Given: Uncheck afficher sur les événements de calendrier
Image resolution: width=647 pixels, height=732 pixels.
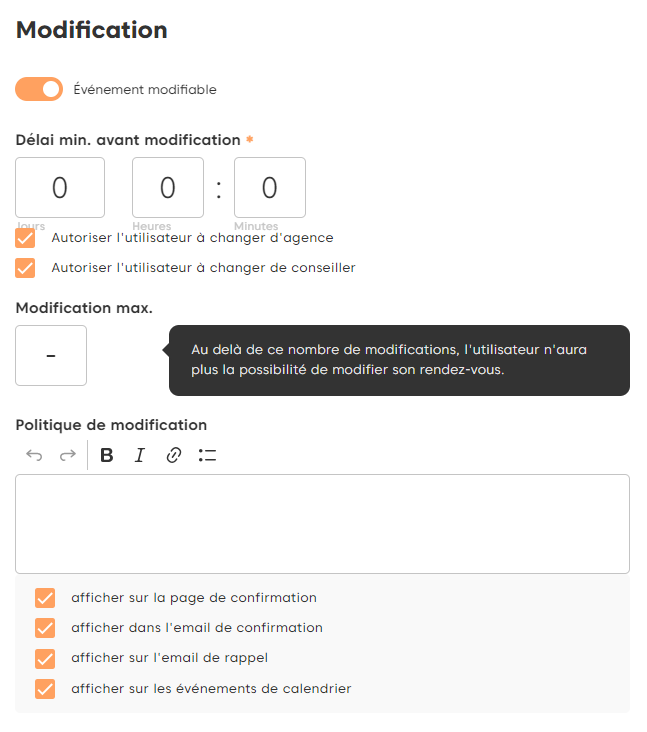Looking at the screenshot, I should coord(45,689).
